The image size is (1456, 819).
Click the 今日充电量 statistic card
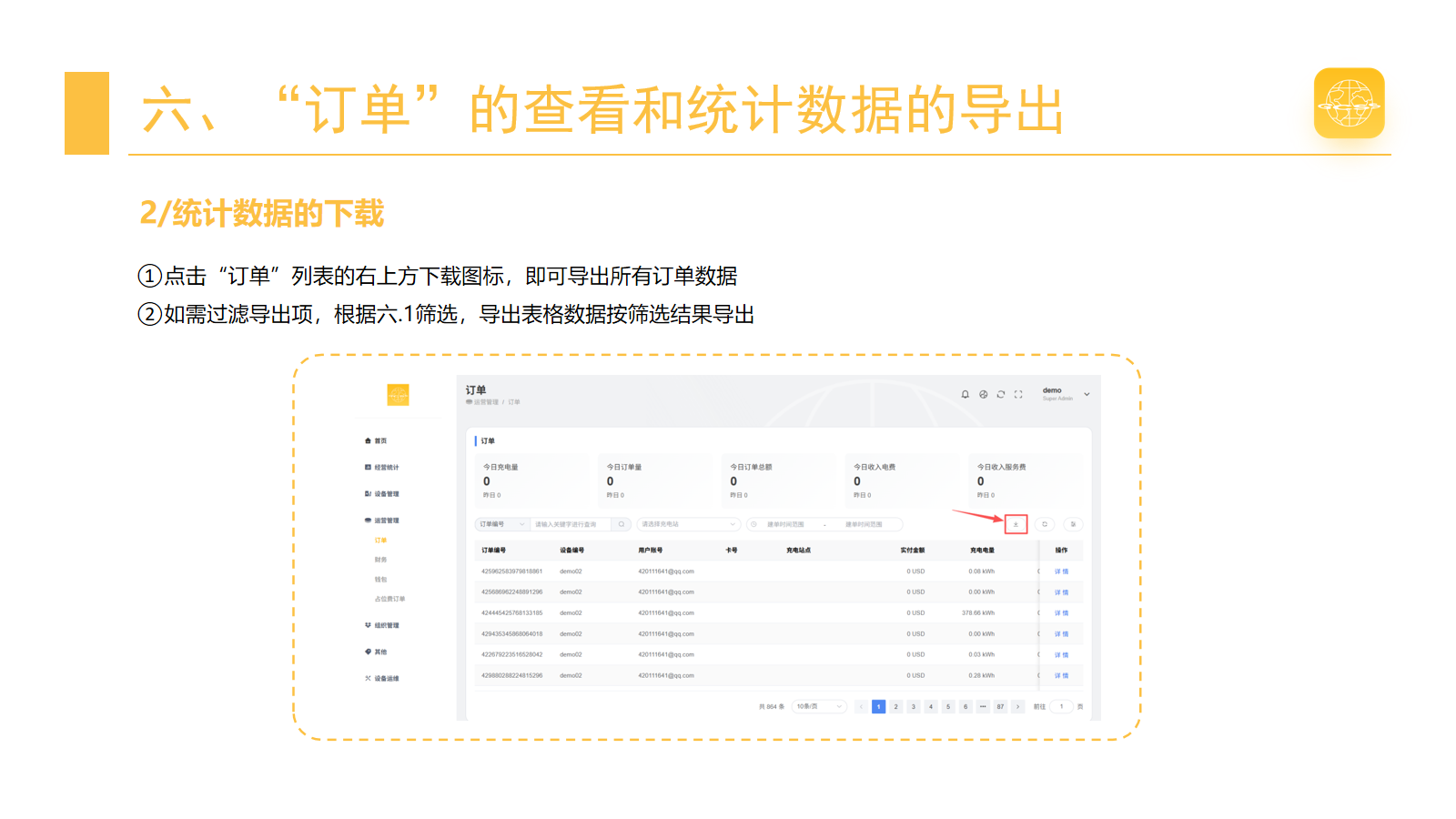coord(533,480)
